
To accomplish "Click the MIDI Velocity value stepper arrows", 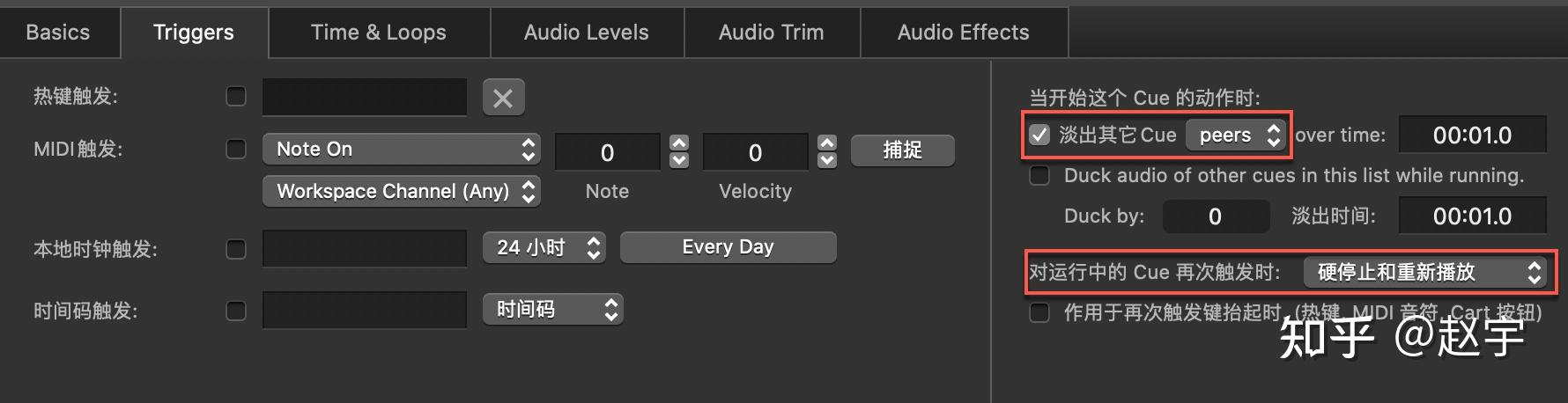I will click(x=826, y=151).
